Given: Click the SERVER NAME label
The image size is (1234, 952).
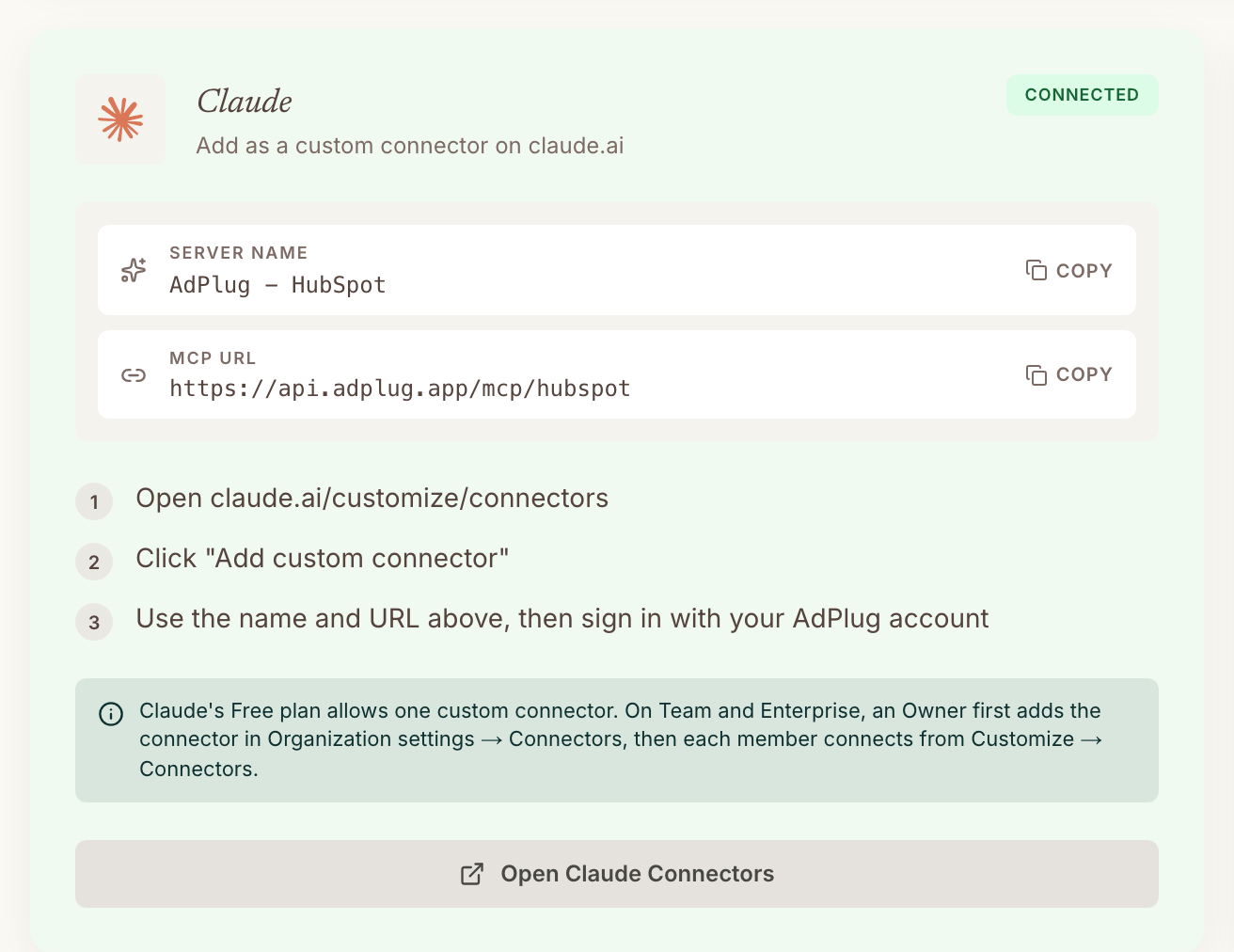Looking at the screenshot, I should (239, 253).
